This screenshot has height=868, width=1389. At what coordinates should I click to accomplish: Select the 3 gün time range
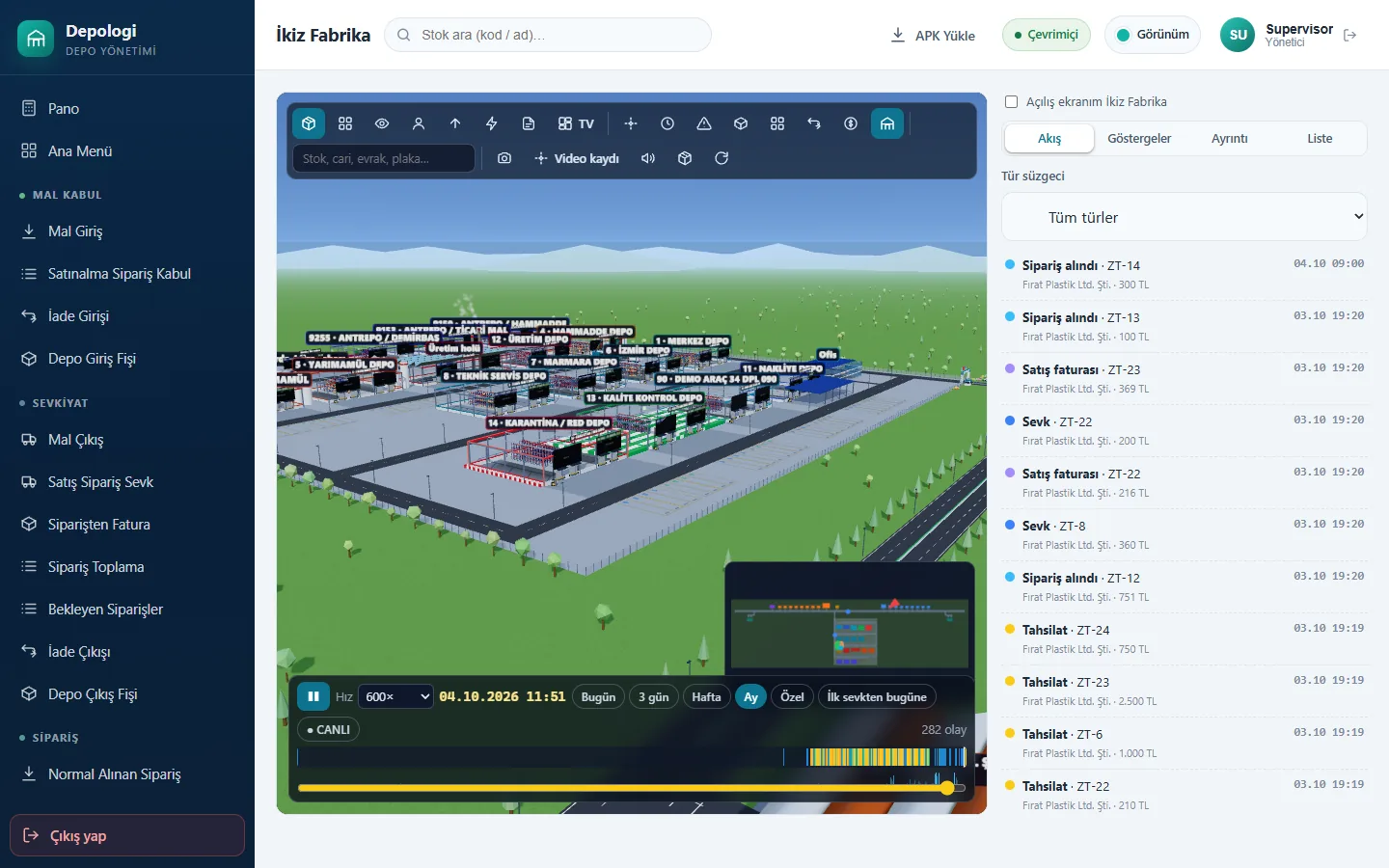pyautogui.click(x=654, y=696)
